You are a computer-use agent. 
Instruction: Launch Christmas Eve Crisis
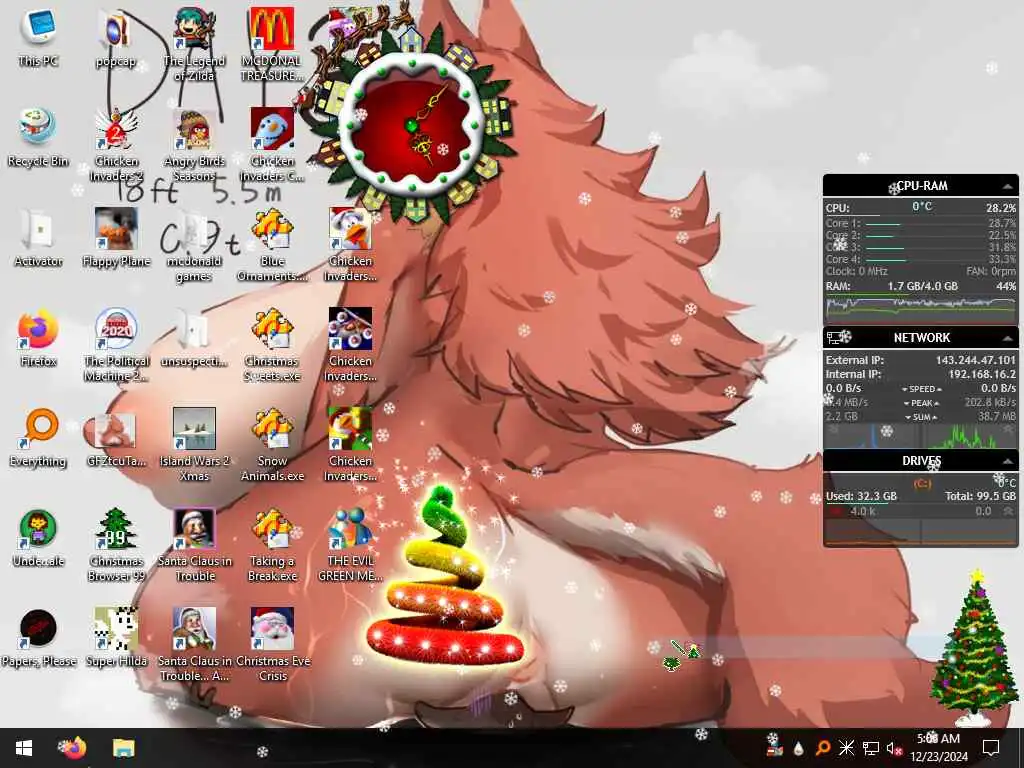point(272,645)
